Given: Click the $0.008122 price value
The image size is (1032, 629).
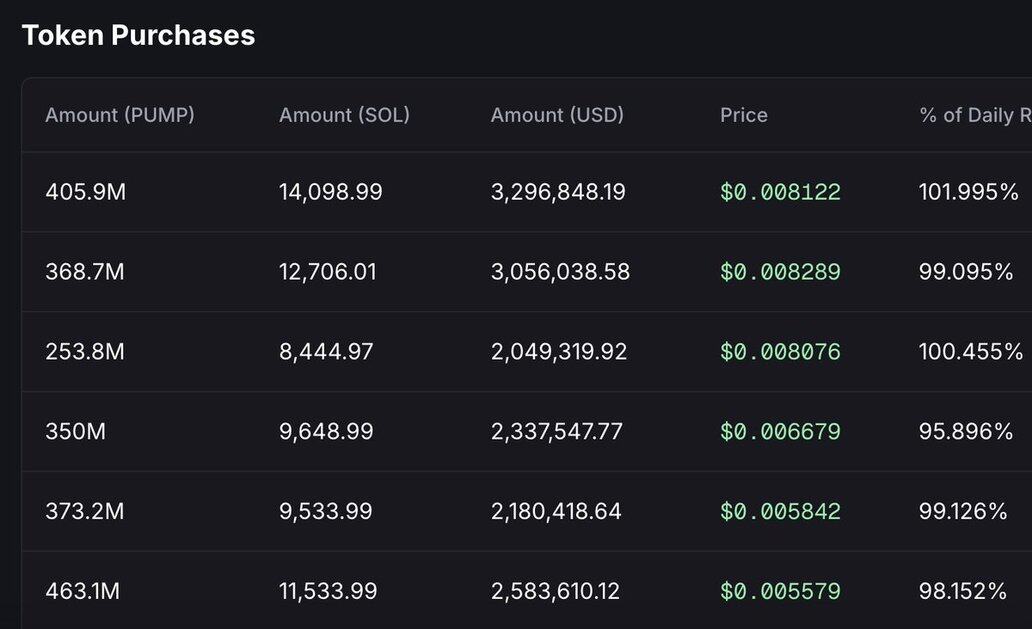Looking at the screenshot, I should pos(780,192).
